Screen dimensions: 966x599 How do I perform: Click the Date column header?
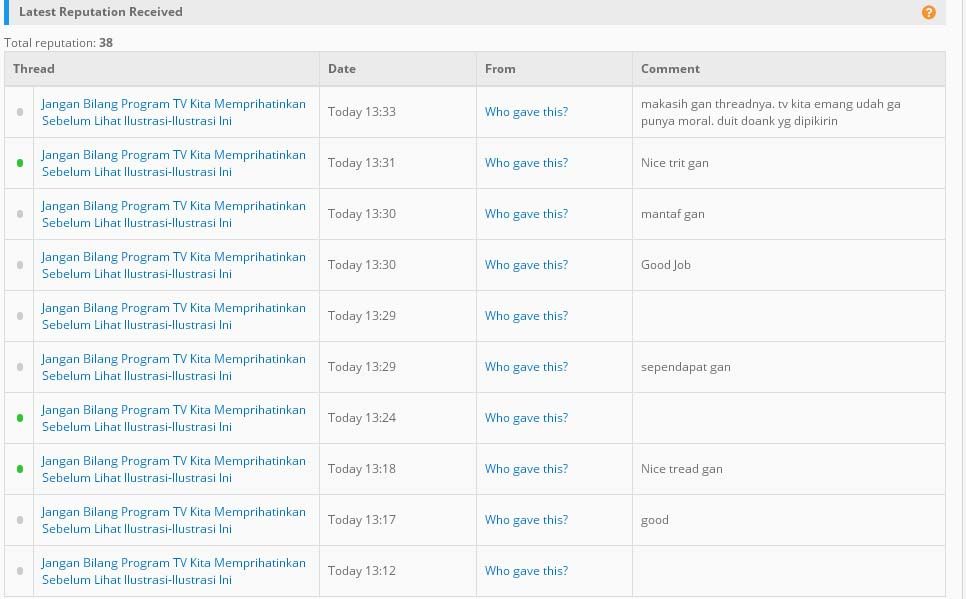342,69
